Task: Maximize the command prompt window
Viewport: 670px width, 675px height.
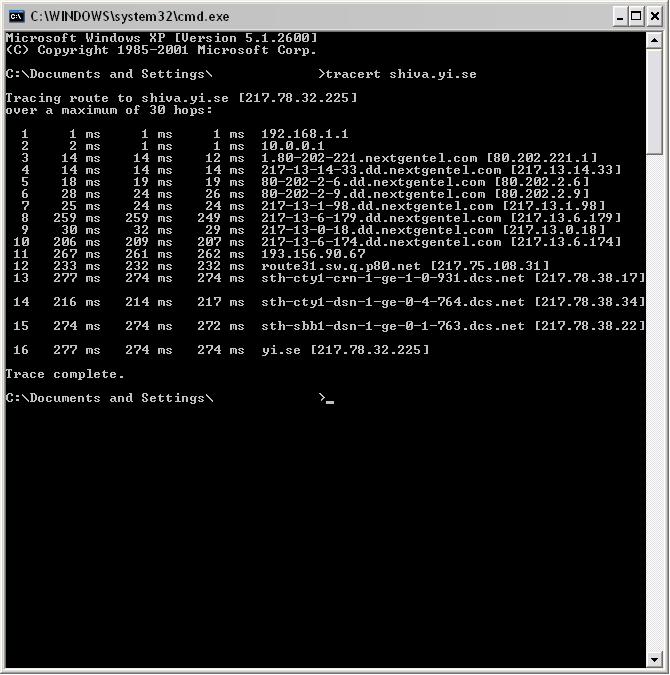Action: (x=636, y=17)
